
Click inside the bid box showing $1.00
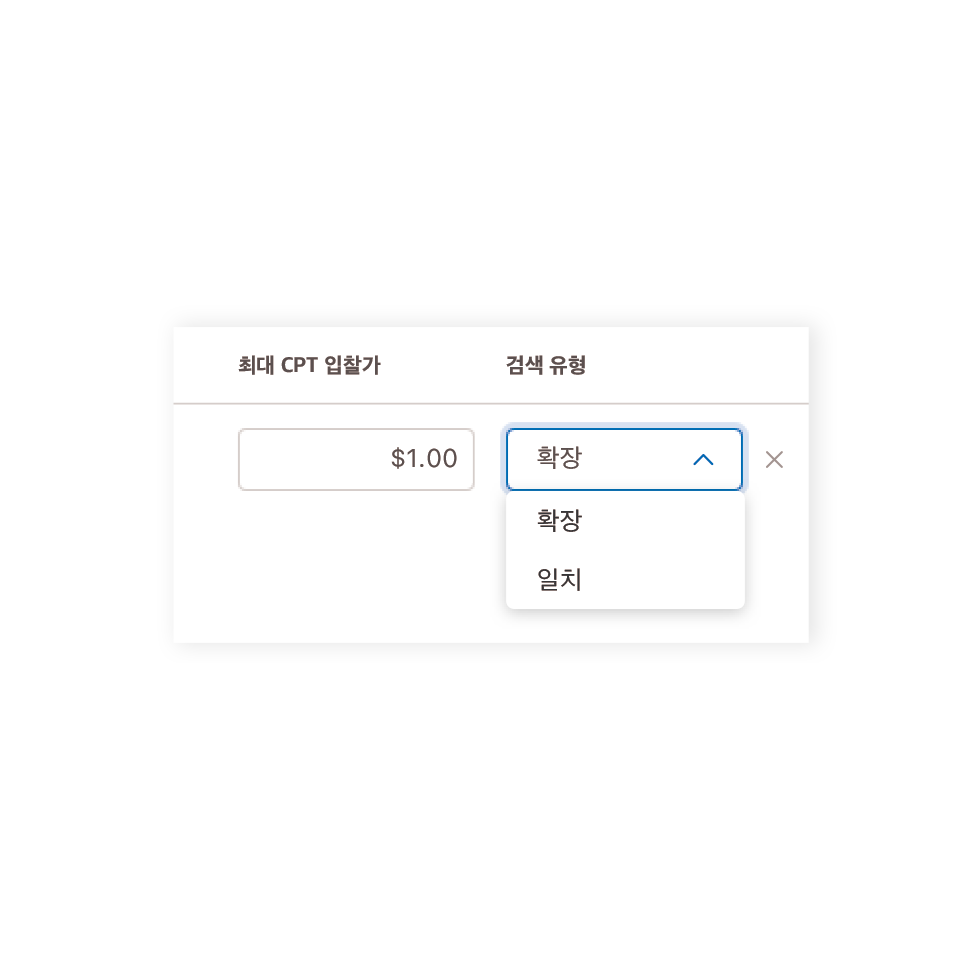pyautogui.click(x=356, y=460)
